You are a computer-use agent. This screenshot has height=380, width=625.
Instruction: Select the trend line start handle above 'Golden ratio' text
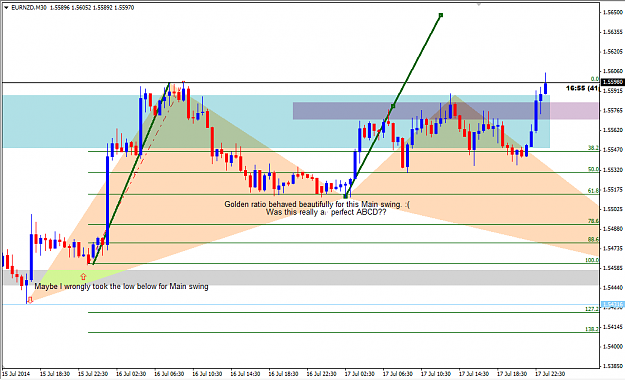[346, 196]
